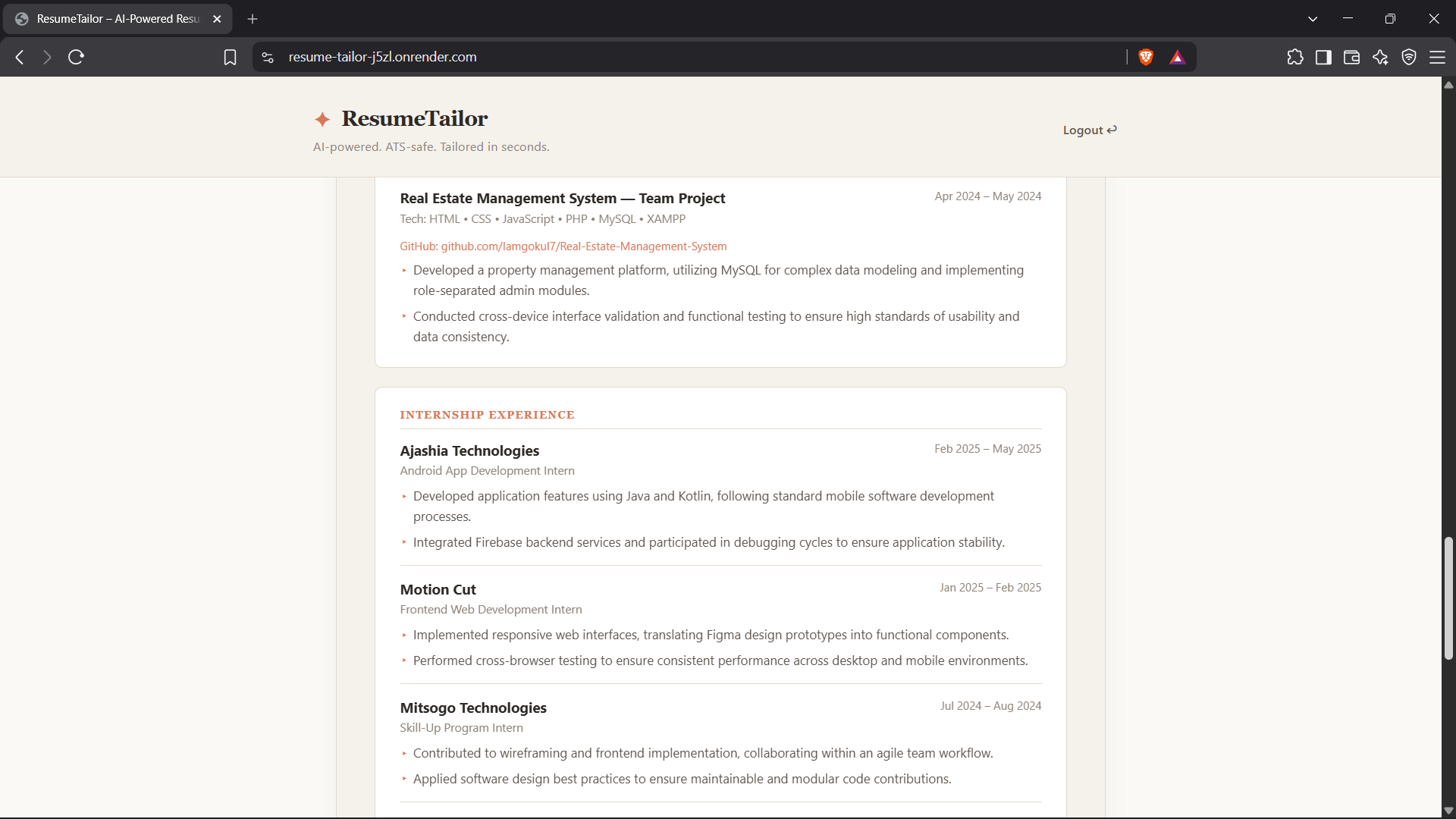The width and height of the screenshot is (1456, 819).
Task: Click the 'Android App Development Intern' role
Action: (x=487, y=471)
